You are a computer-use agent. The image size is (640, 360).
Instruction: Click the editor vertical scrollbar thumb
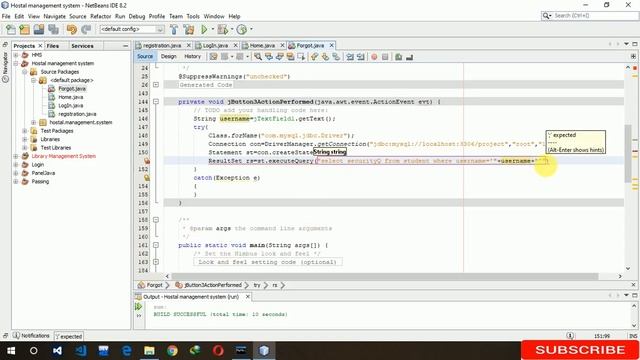[628, 153]
